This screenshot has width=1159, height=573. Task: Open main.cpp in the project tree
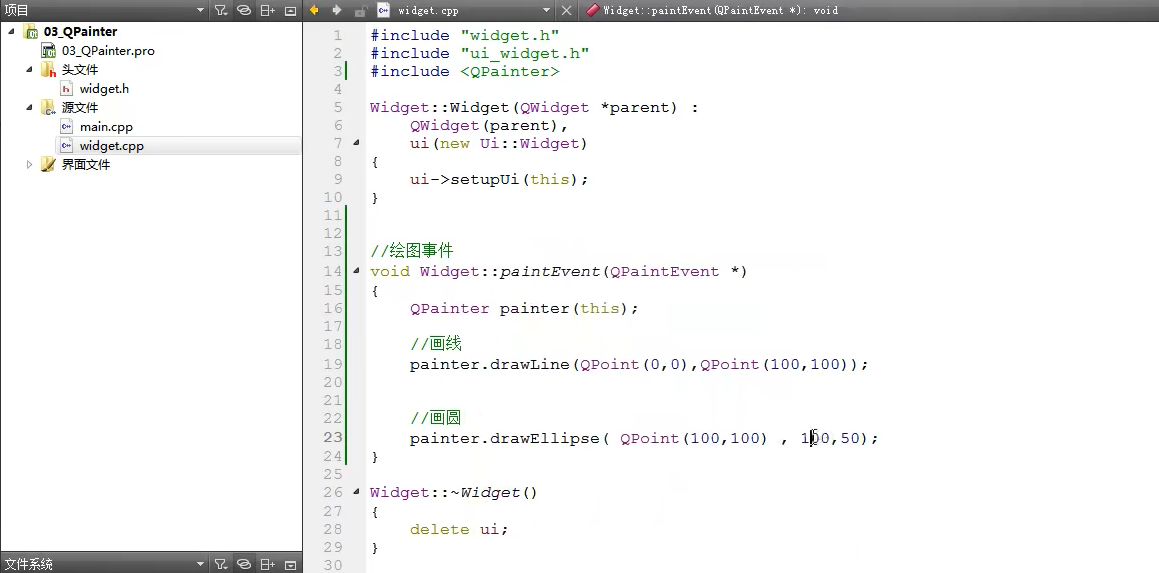pyautogui.click(x=106, y=126)
